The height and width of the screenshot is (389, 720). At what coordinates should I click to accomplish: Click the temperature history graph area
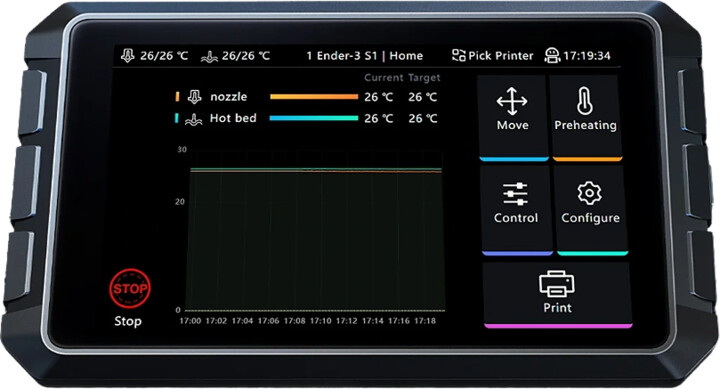[316, 231]
